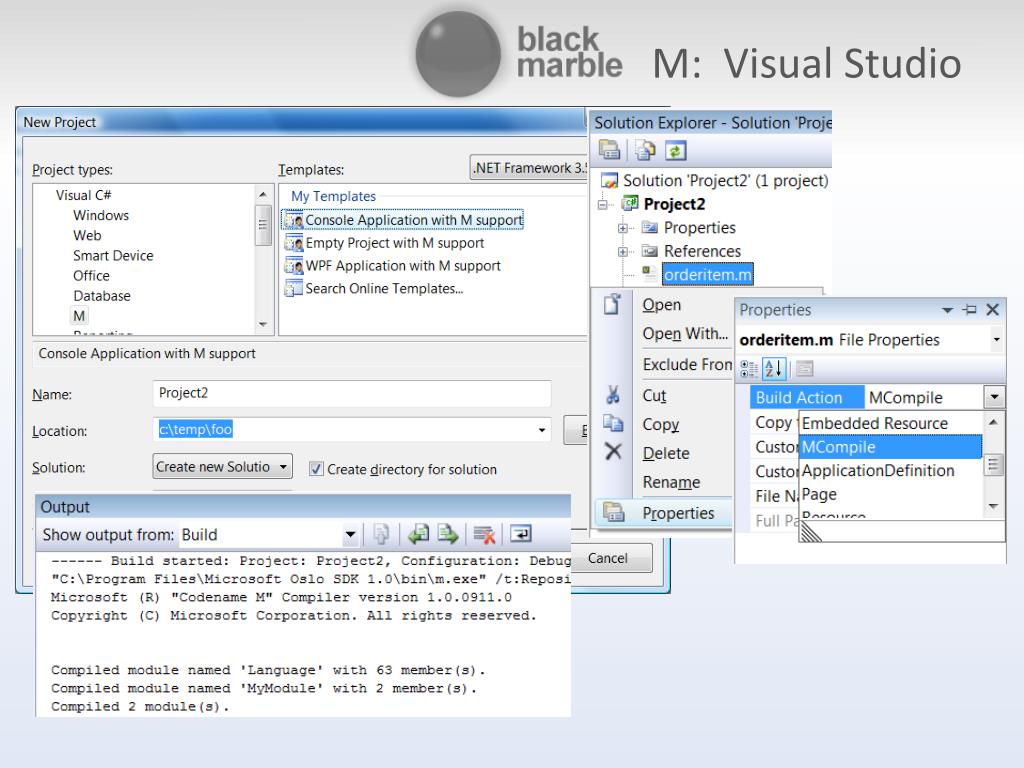1024x768 pixels.
Task: Select the M project type
Action: (79, 316)
